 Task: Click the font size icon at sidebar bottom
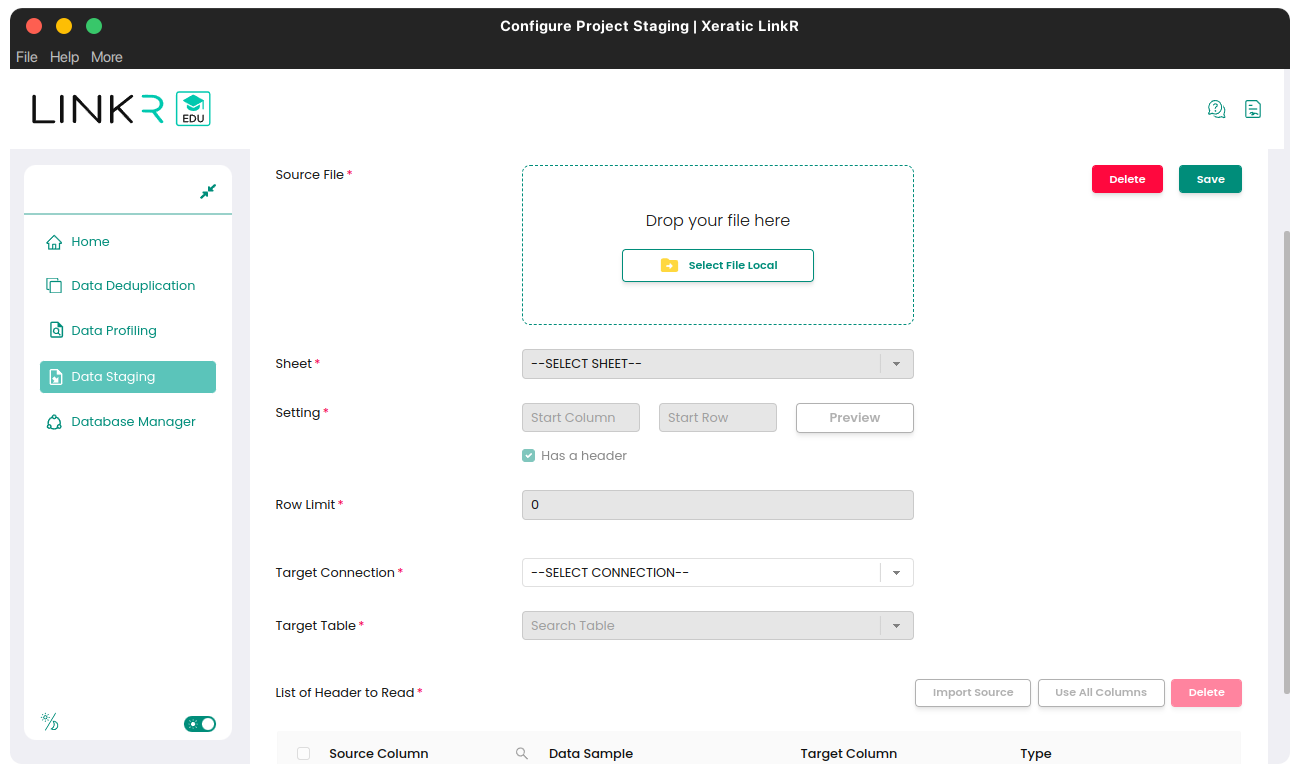[x=49, y=723]
